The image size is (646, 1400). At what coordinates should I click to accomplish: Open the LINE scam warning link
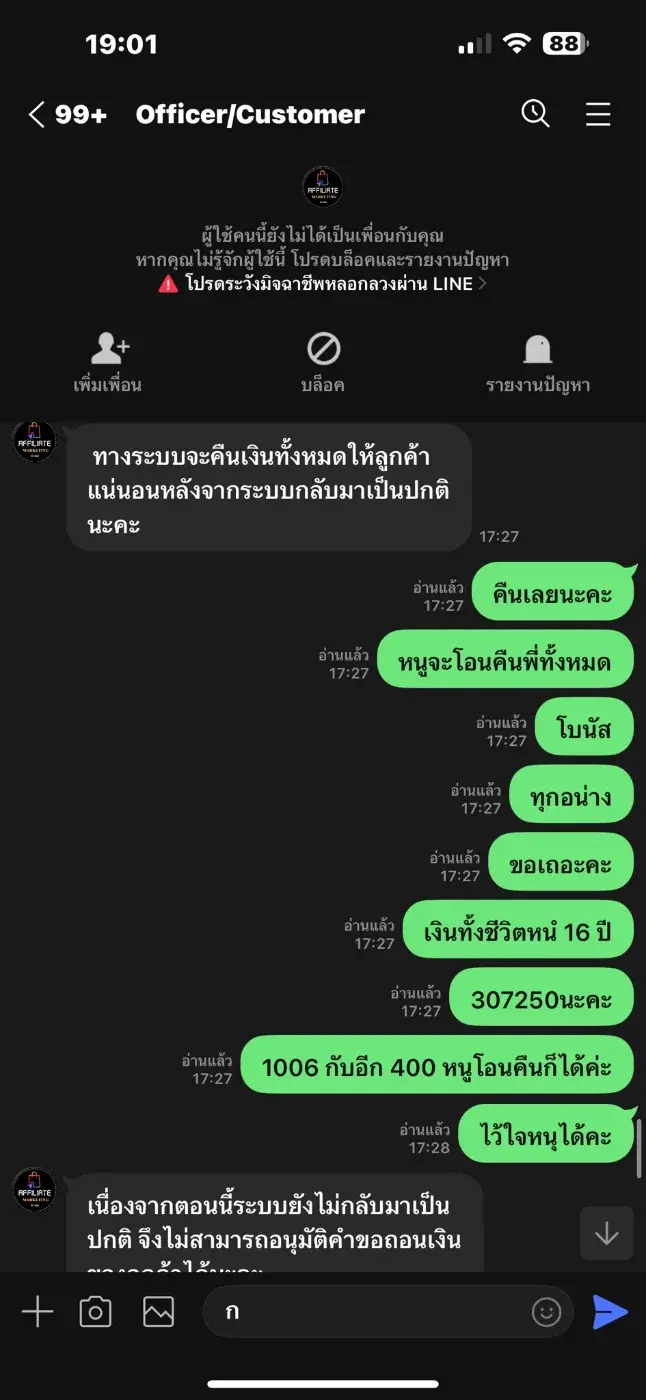click(x=323, y=283)
